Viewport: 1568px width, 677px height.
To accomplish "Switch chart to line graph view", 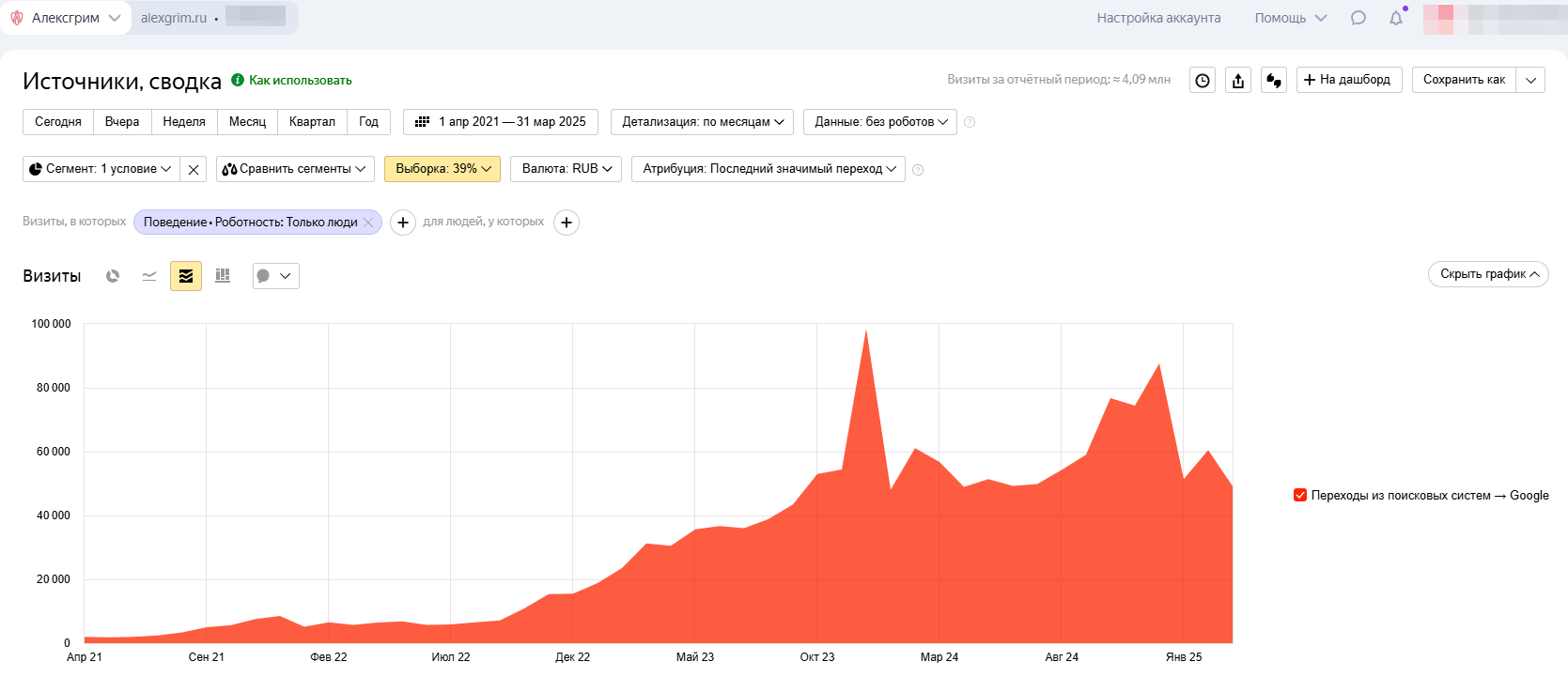I will [x=149, y=276].
